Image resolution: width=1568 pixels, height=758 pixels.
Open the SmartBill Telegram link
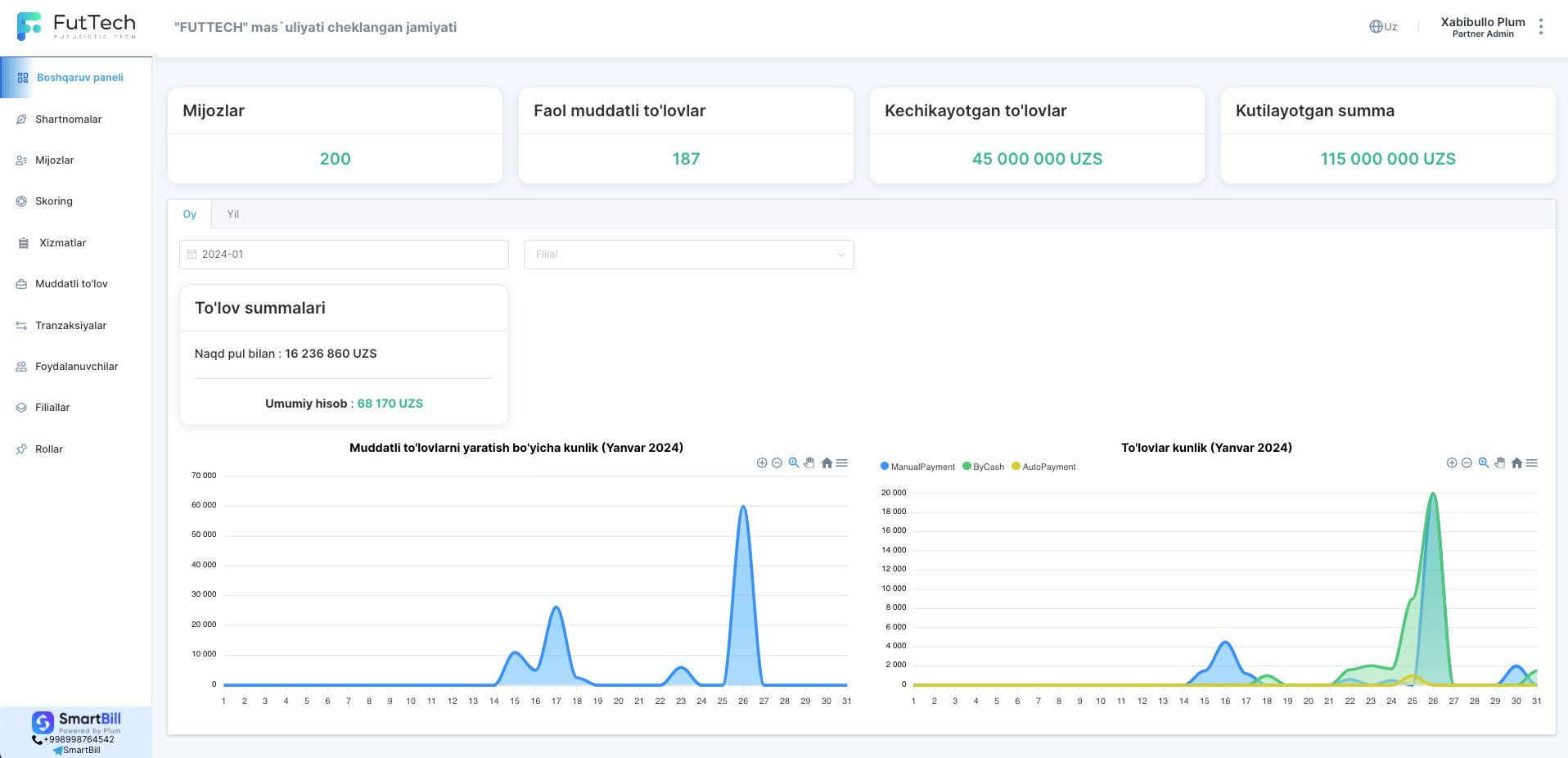pyautogui.click(x=76, y=751)
